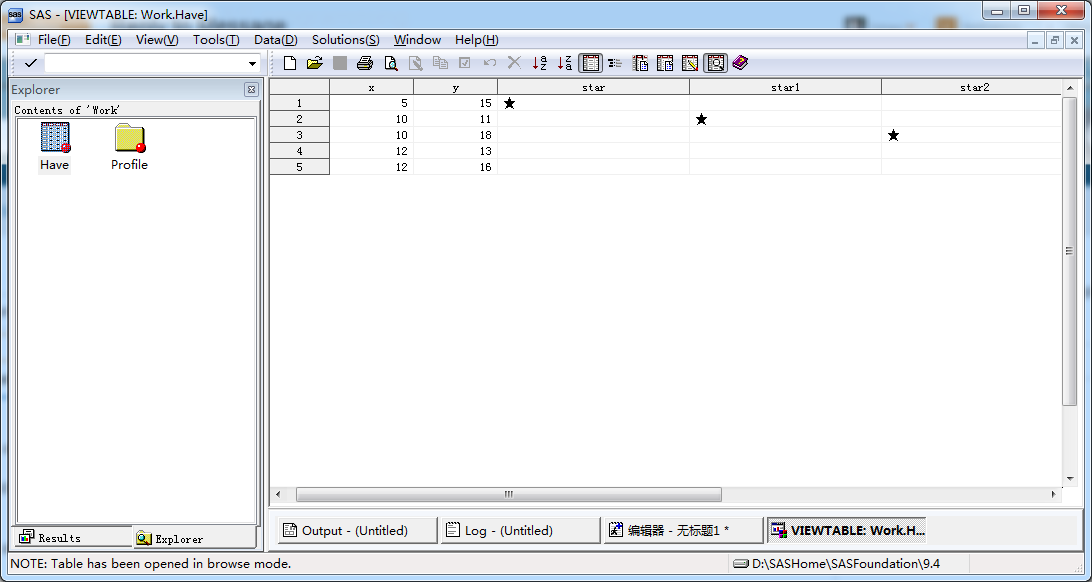The width and height of the screenshot is (1092, 582).
Task: Open an existing file from the toolbar
Action: (x=314, y=62)
